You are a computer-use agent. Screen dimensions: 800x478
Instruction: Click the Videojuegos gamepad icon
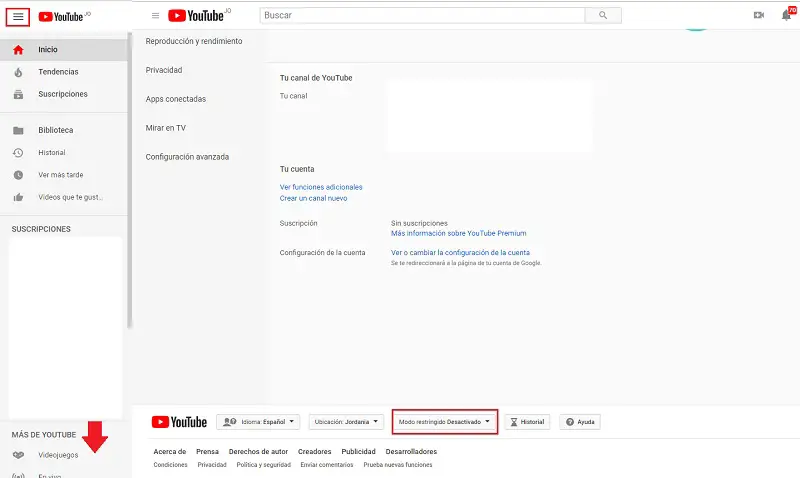[x=18, y=455]
